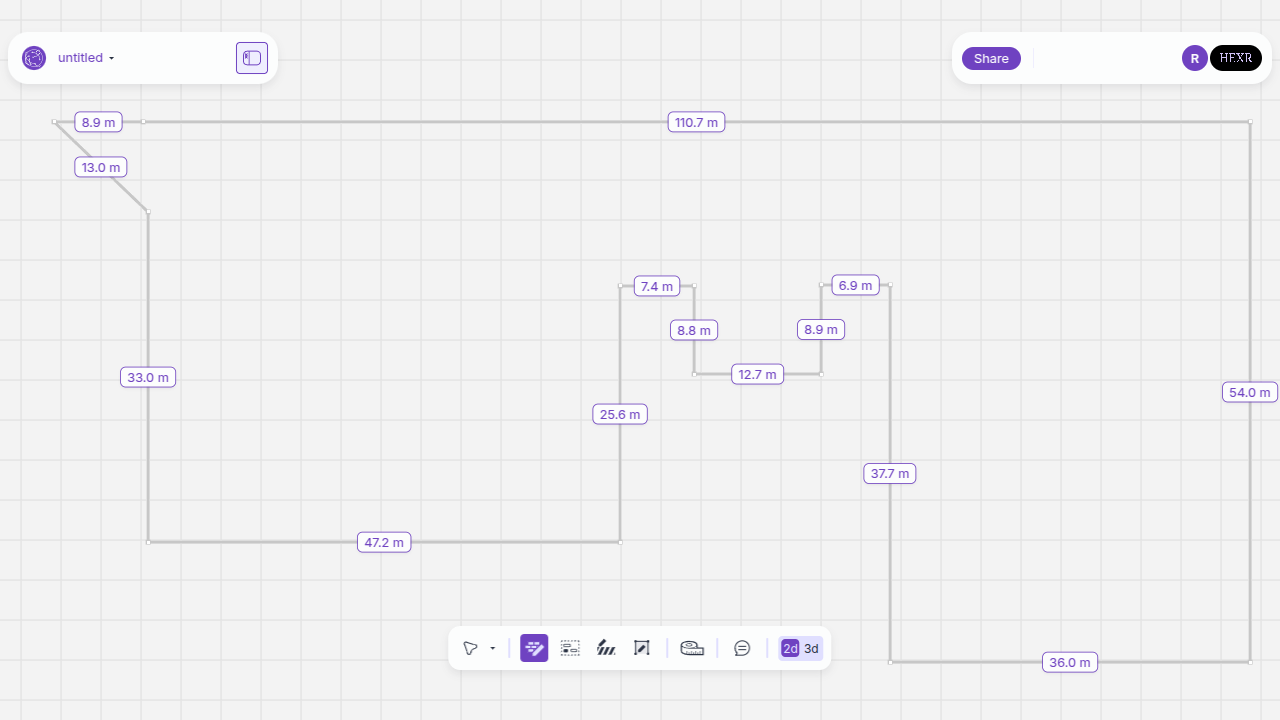The width and height of the screenshot is (1280, 720).
Task: Click the app logo in top-left
Action: pyautogui.click(x=34, y=58)
